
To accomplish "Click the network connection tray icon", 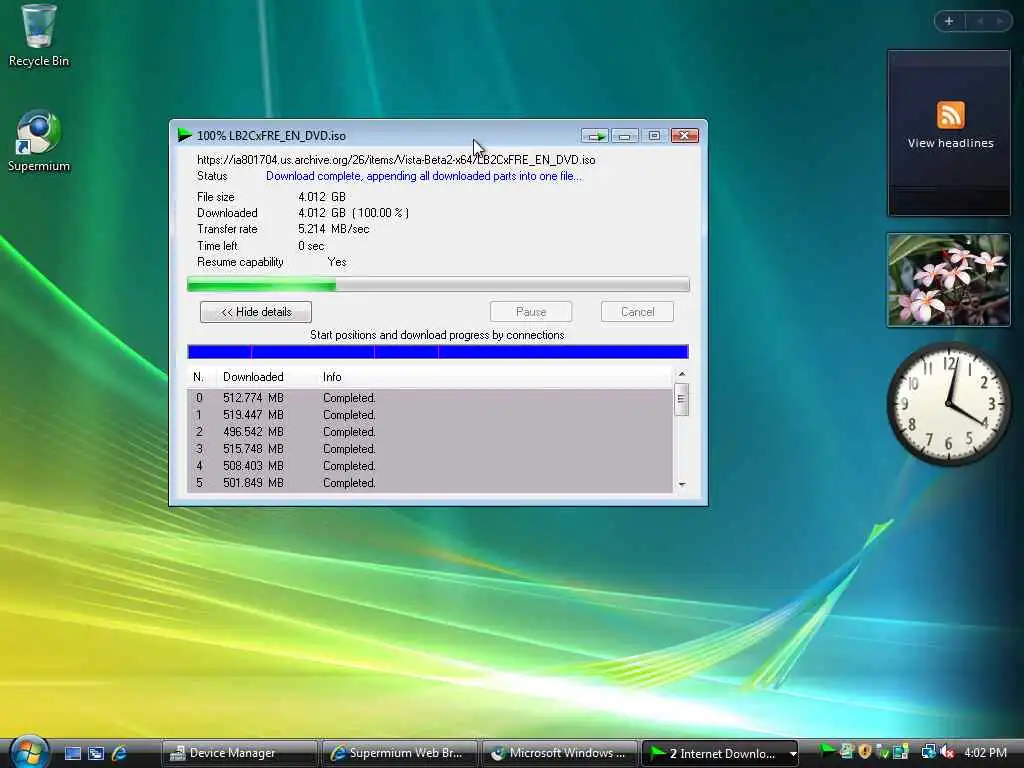I will point(927,752).
